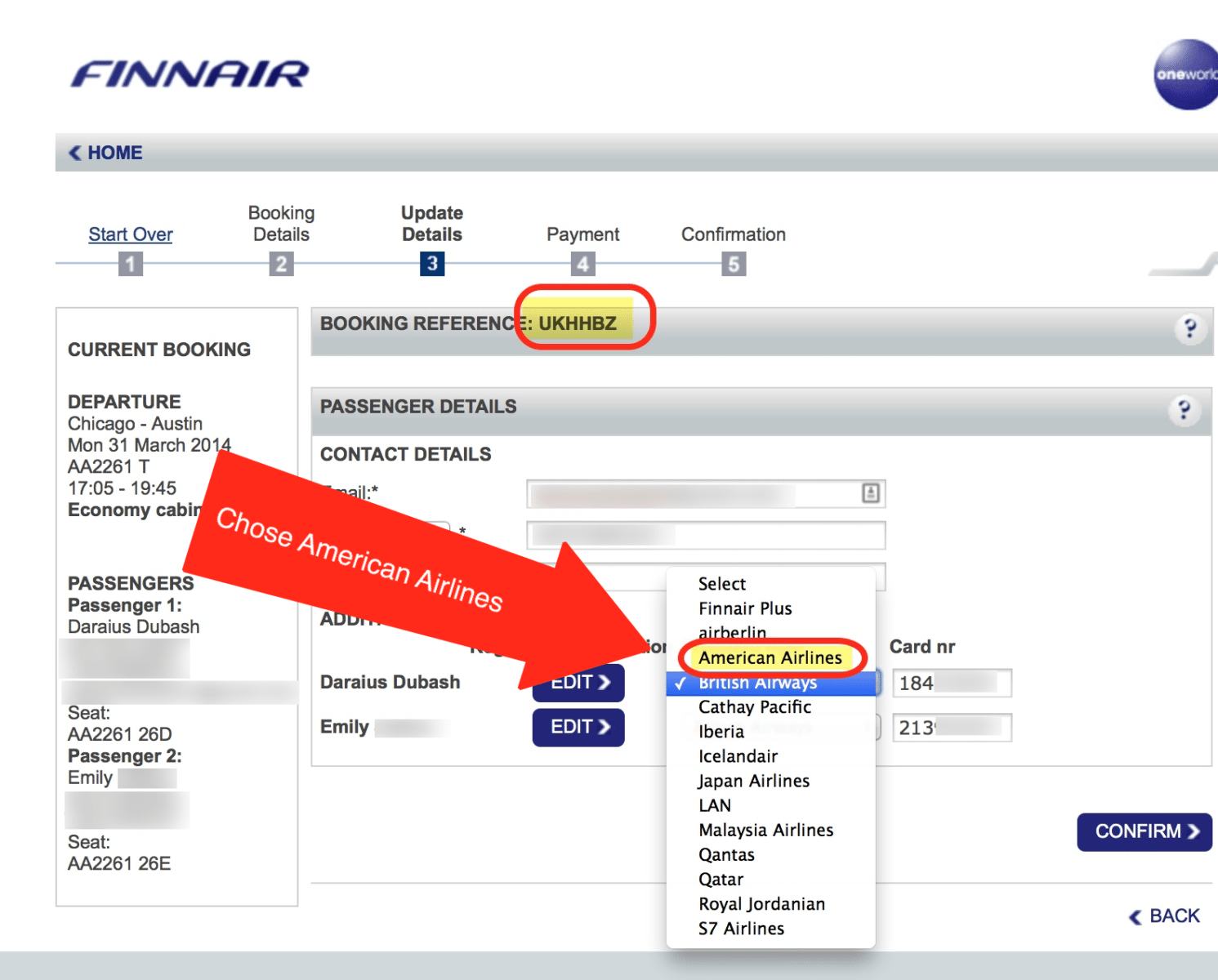
Task: Choose Icelandair option
Action: (x=770, y=756)
